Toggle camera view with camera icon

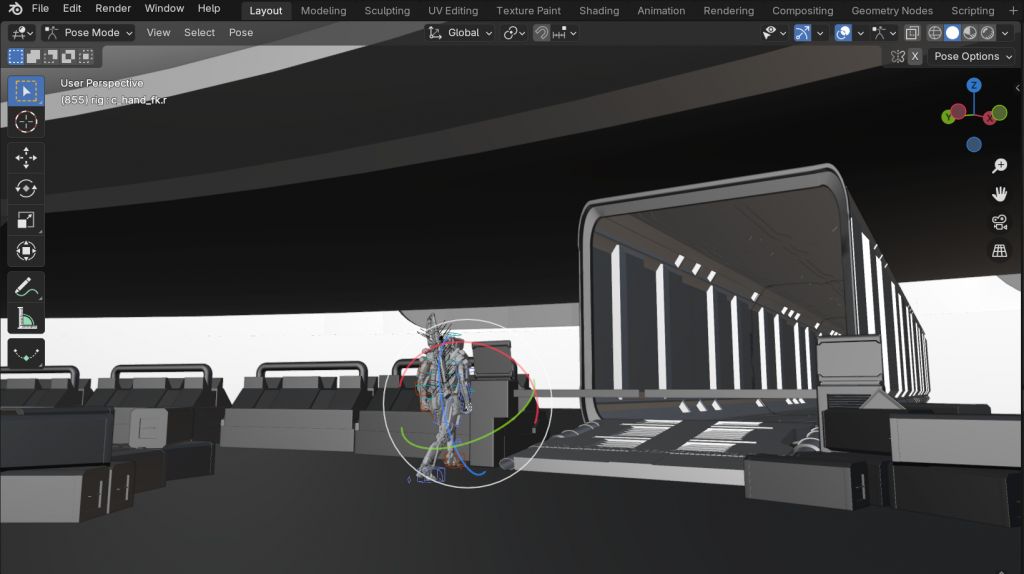[x=998, y=222]
